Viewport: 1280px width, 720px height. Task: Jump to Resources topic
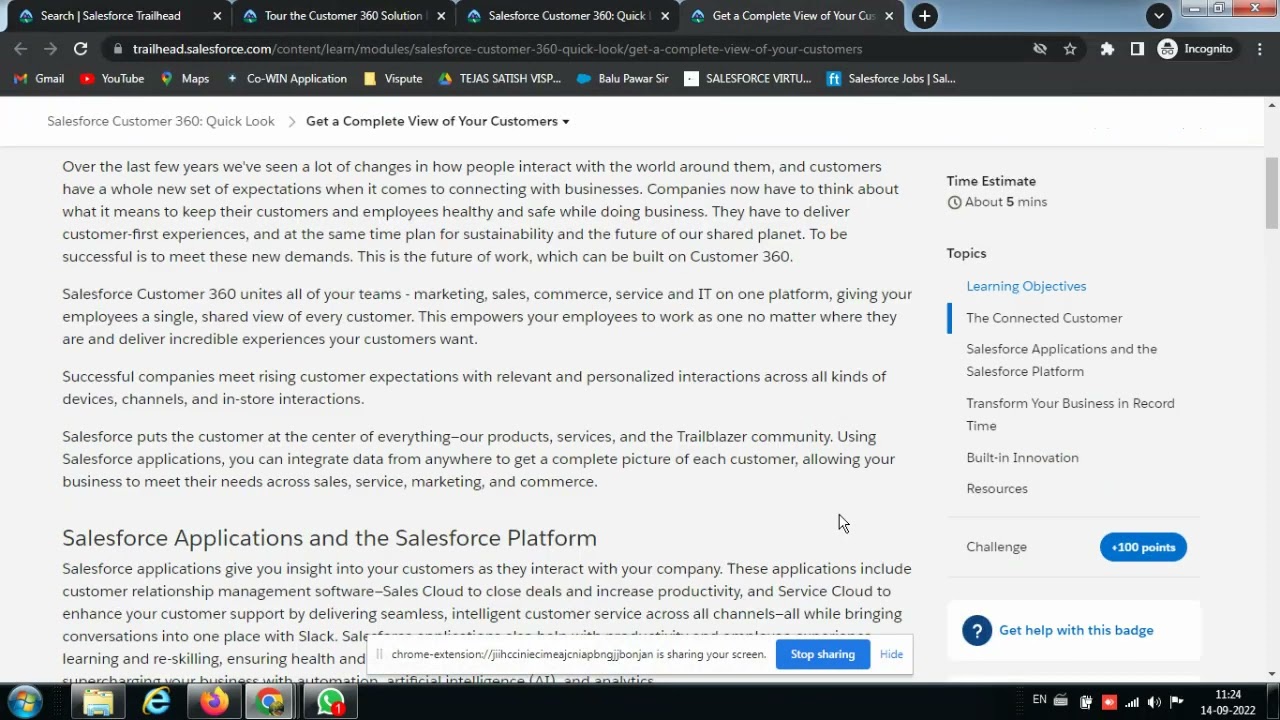coord(997,489)
